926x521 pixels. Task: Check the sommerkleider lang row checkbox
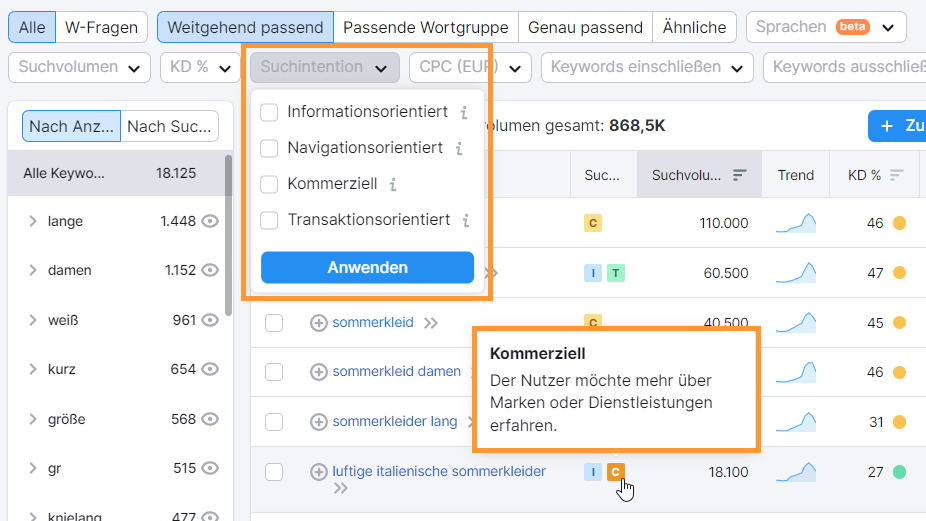[x=274, y=422]
